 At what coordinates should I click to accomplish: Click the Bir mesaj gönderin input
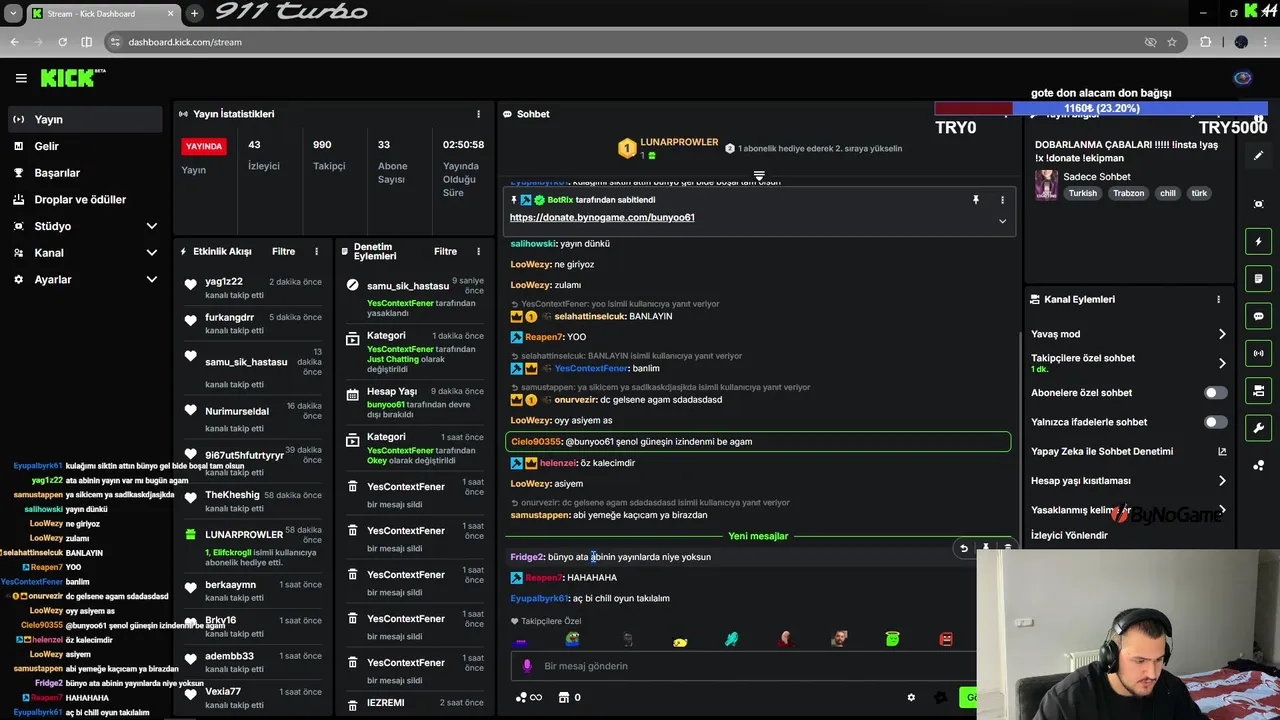(745, 666)
